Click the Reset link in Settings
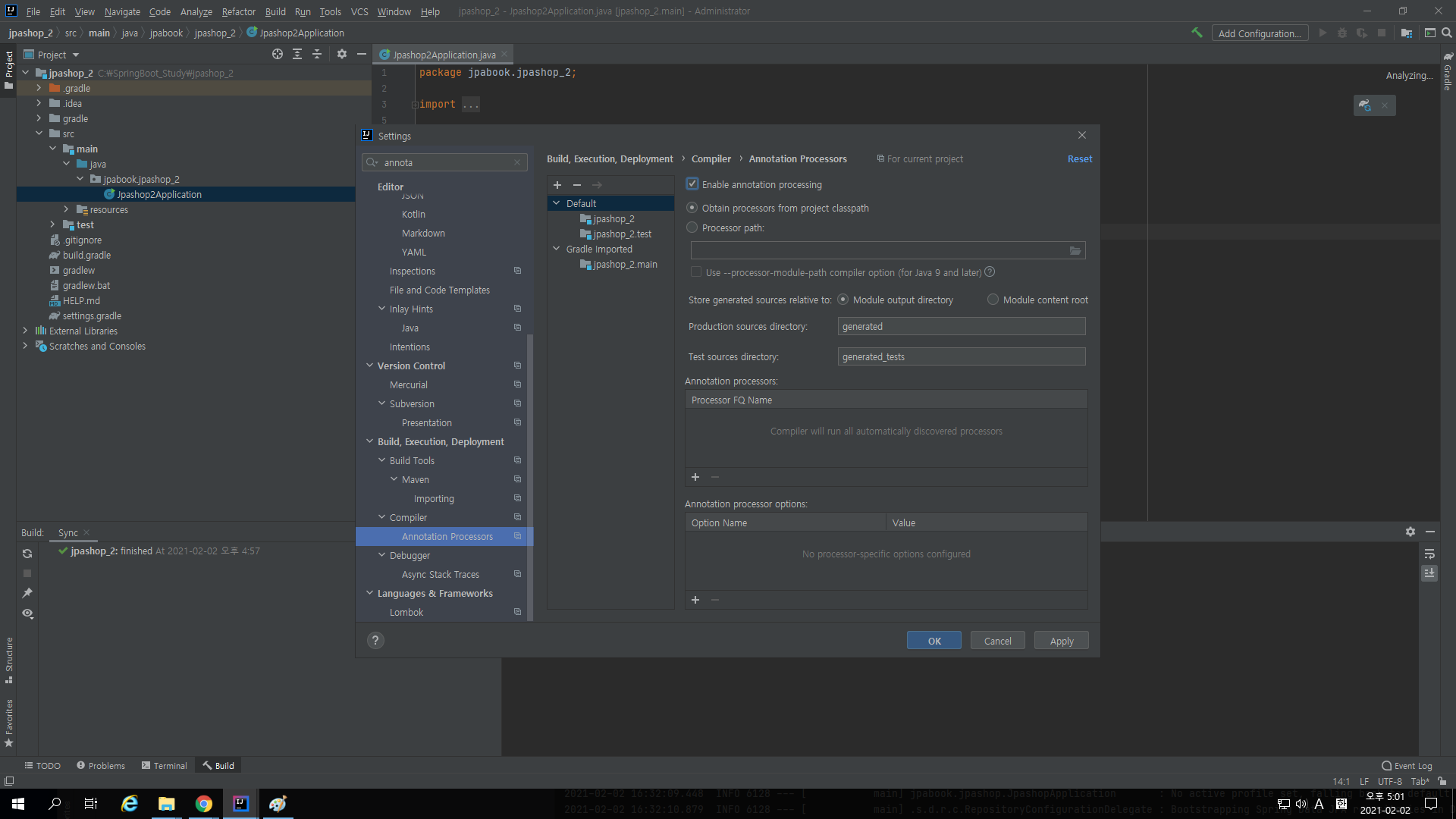1456x819 pixels. click(1079, 158)
